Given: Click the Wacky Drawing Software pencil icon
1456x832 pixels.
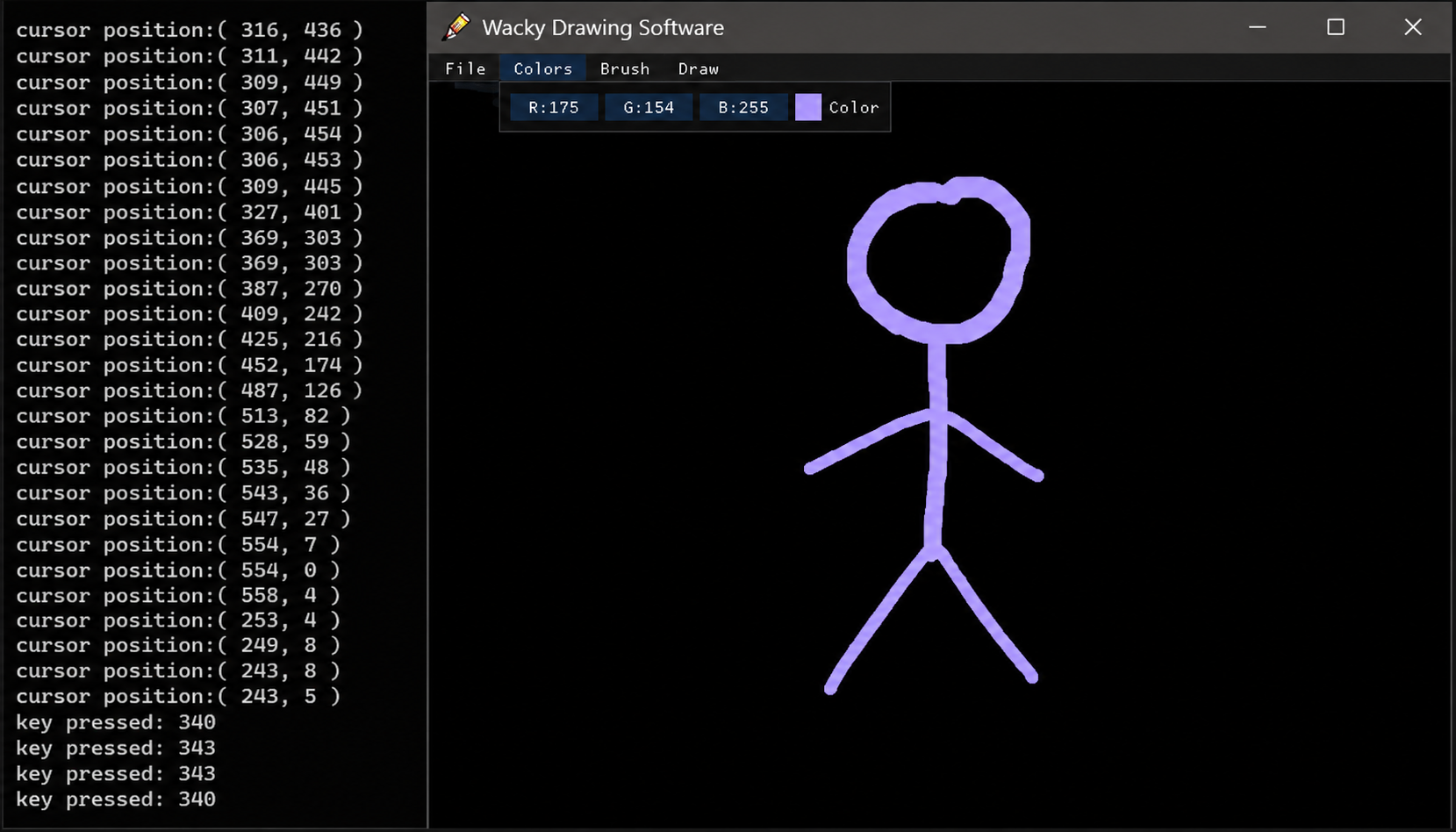Looking at the screenshot, I should [456, 27].
